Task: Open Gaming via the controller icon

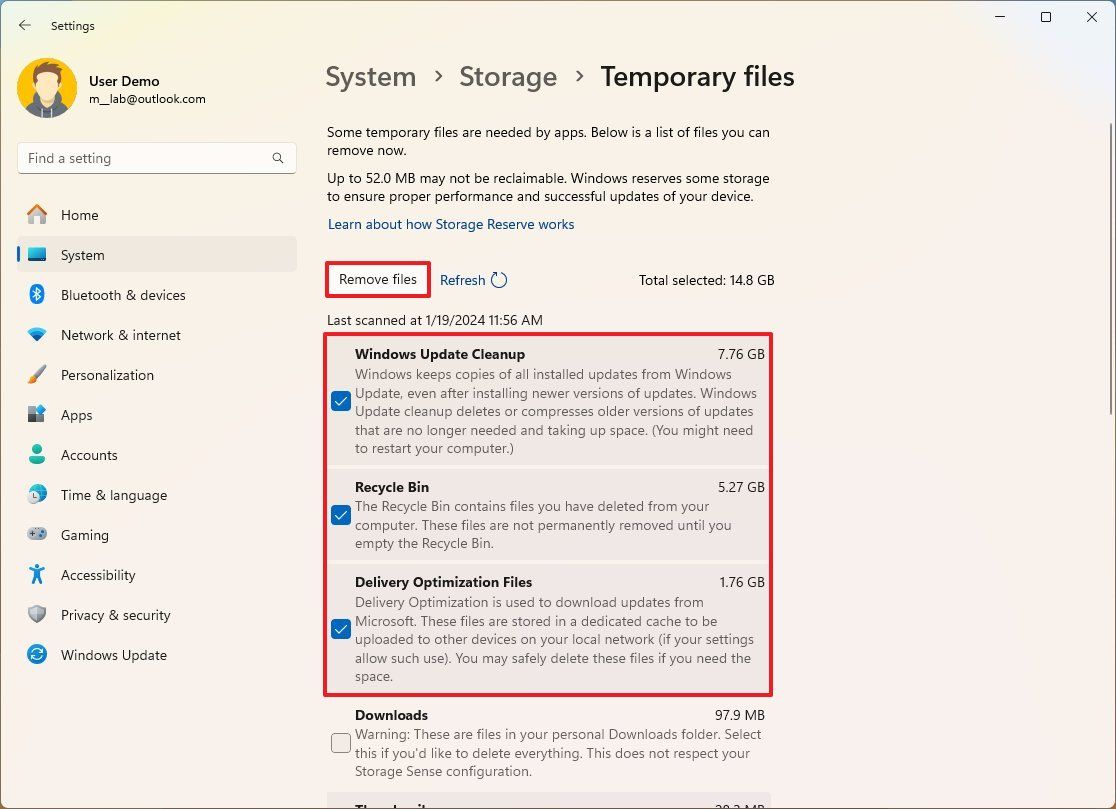Action: click(37, 535)
